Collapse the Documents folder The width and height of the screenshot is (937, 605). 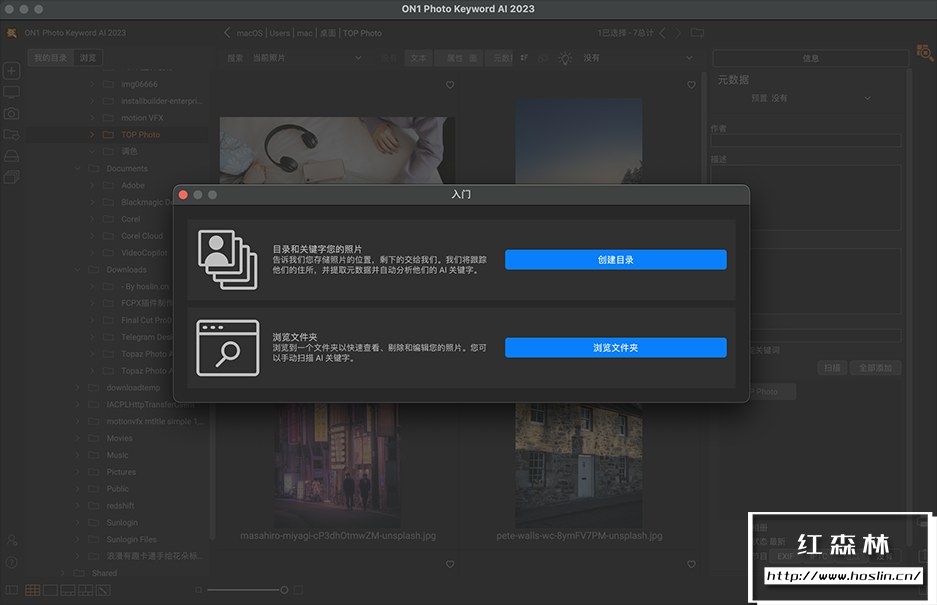(78, 169)
